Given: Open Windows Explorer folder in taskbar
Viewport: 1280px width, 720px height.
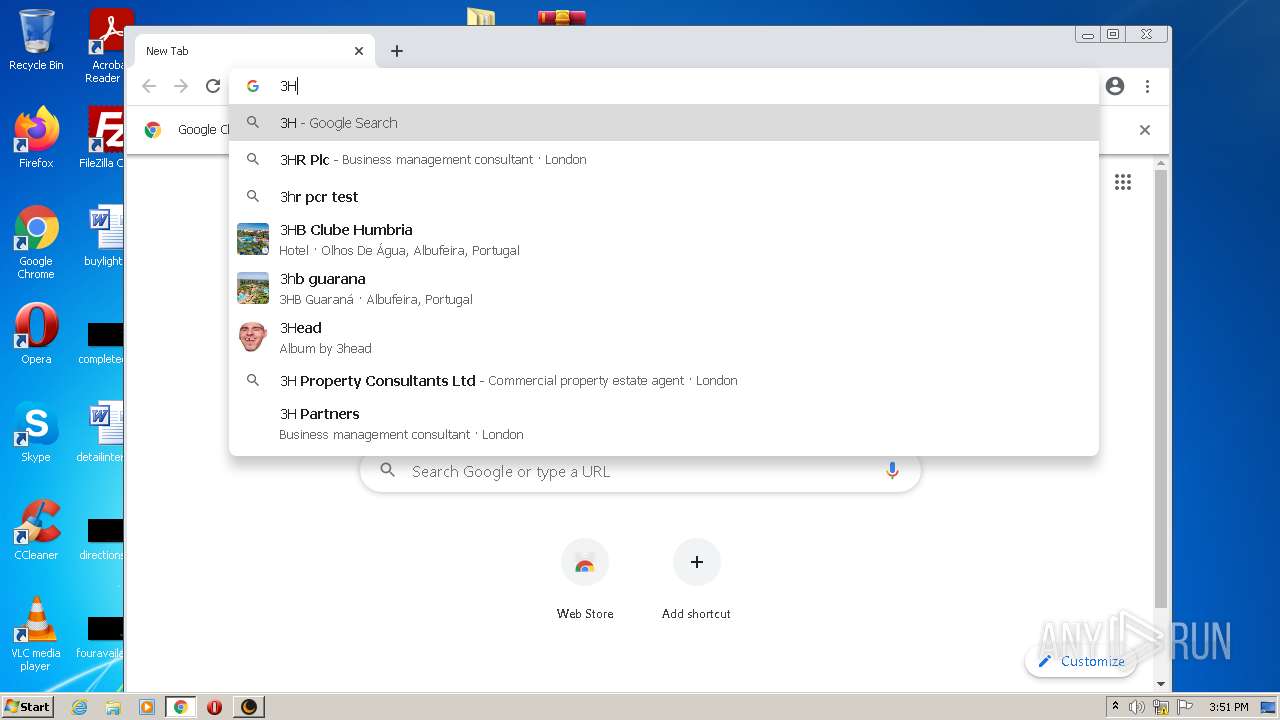Looking at the screenshot, I should (113, 707).
